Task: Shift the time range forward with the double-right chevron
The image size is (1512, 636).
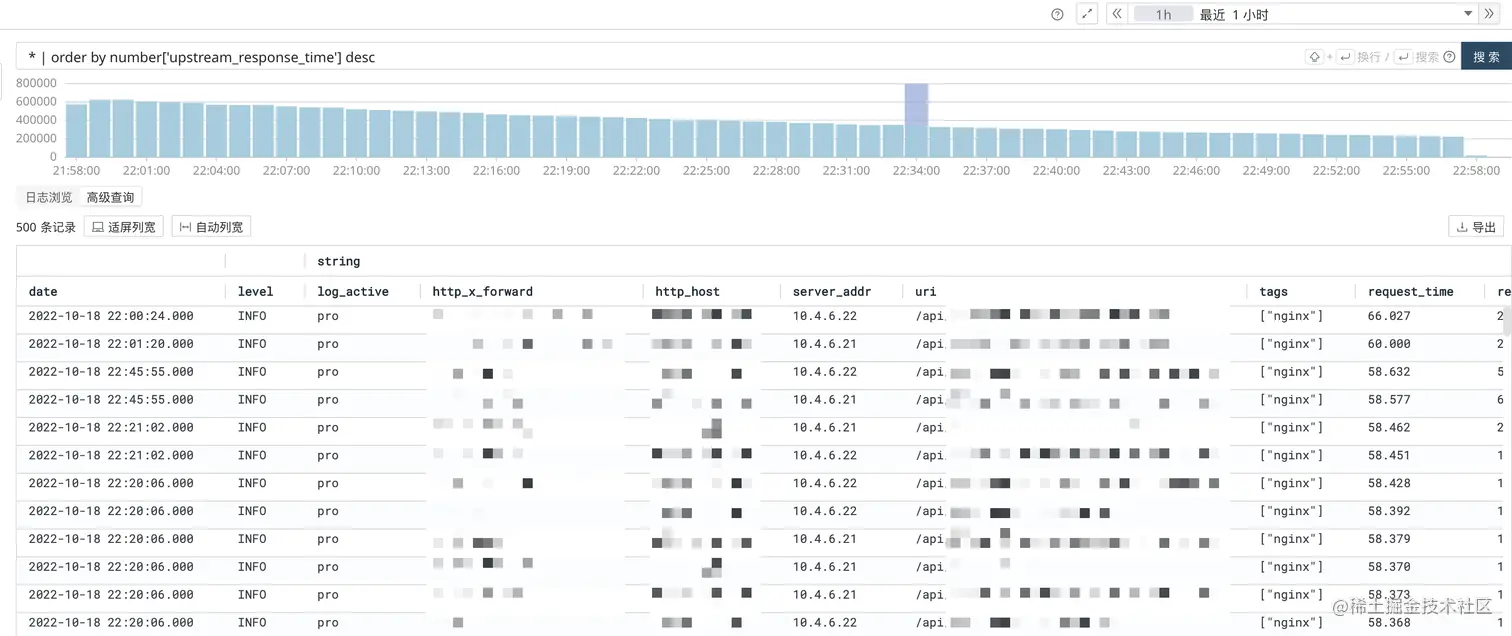Action: point(1489,14)
